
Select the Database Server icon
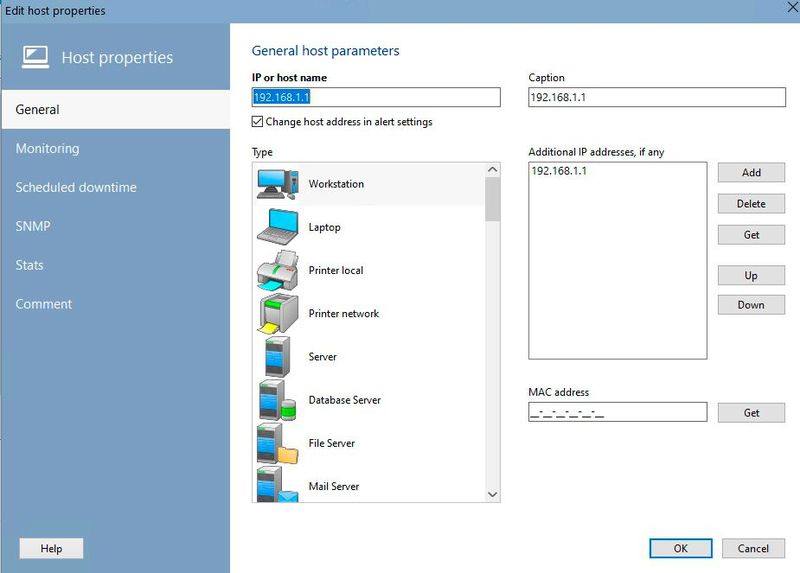(278, 400)
